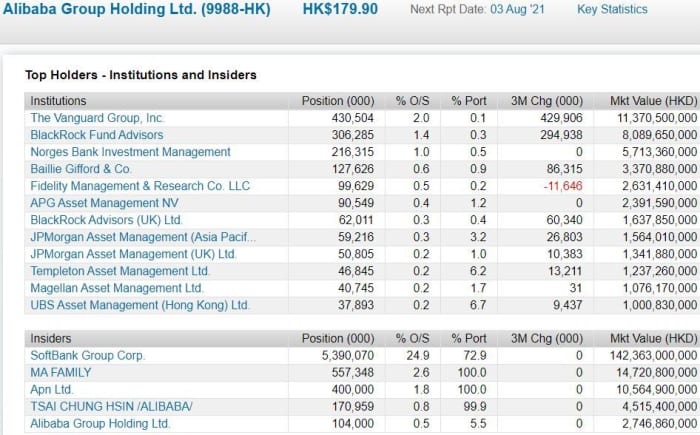The height and width of the screenshot is (435, 700).
Task: Click SoftBank position value 5,390,070
Action: point(348,356)
